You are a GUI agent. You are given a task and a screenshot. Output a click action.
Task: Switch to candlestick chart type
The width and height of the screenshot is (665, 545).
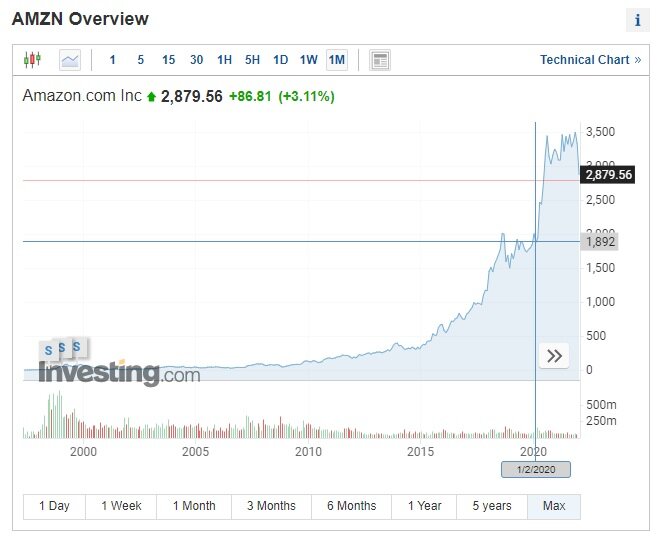[32, 60]
